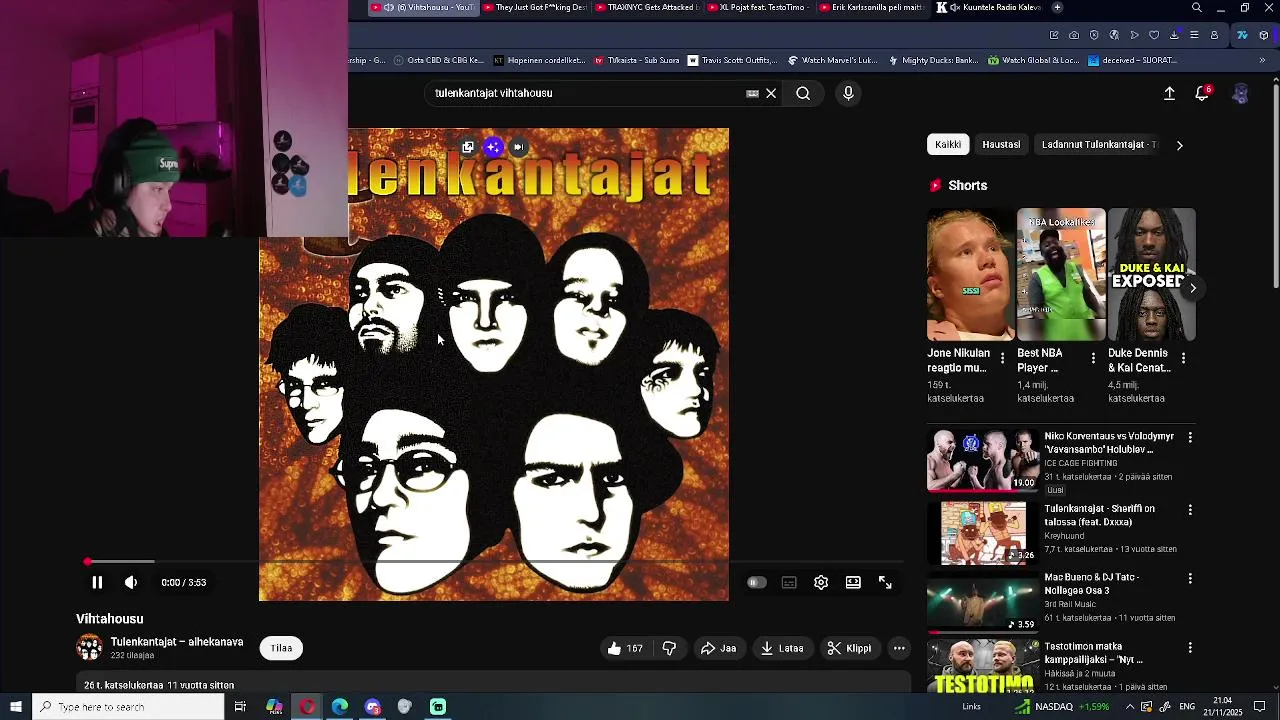Open options for Nollagaa Osa 3 video
This screenshot has height=720, width=1280.
pos(1190,579)
